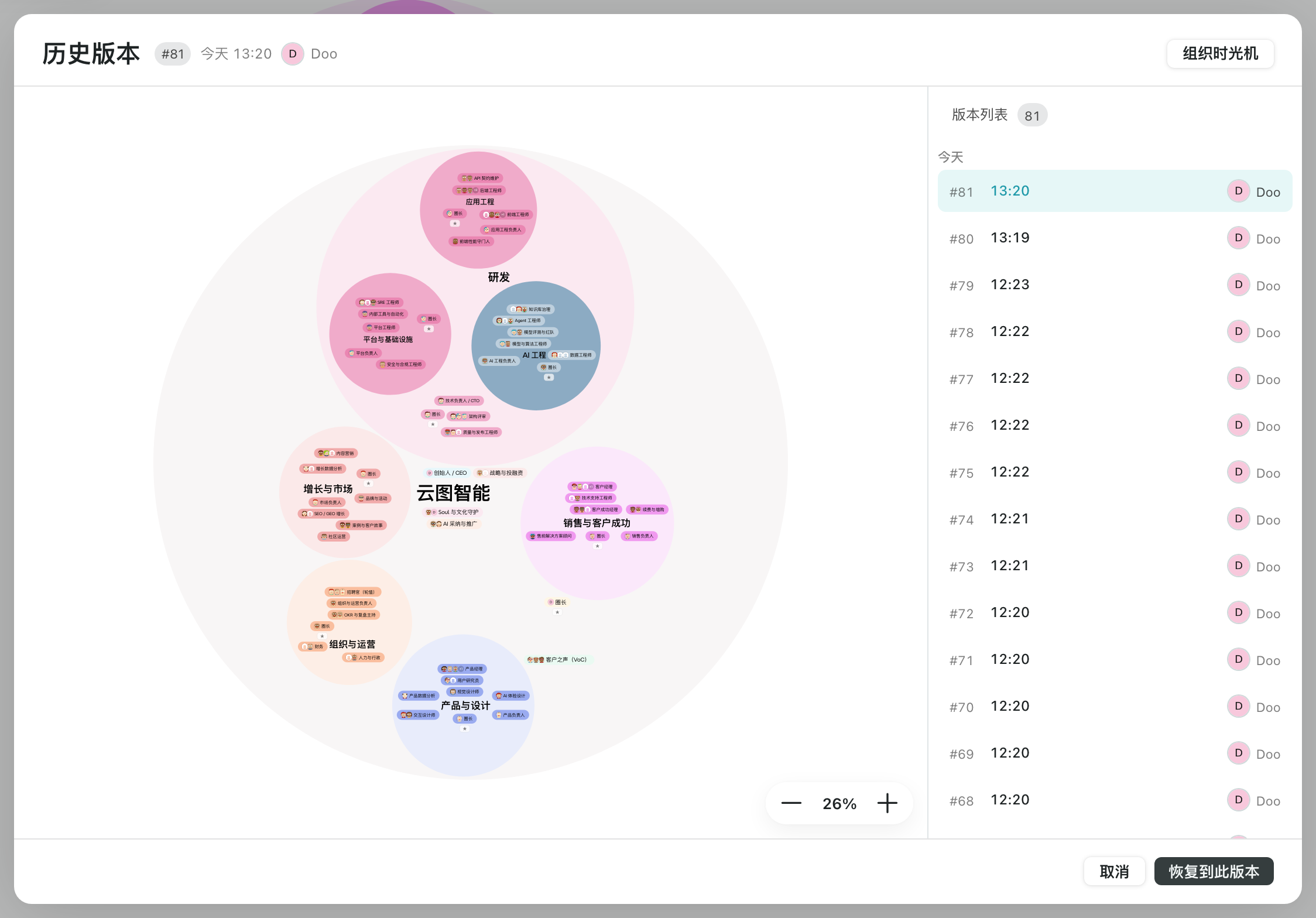
Task: Click the 研发 circle label
Action: 499,277
